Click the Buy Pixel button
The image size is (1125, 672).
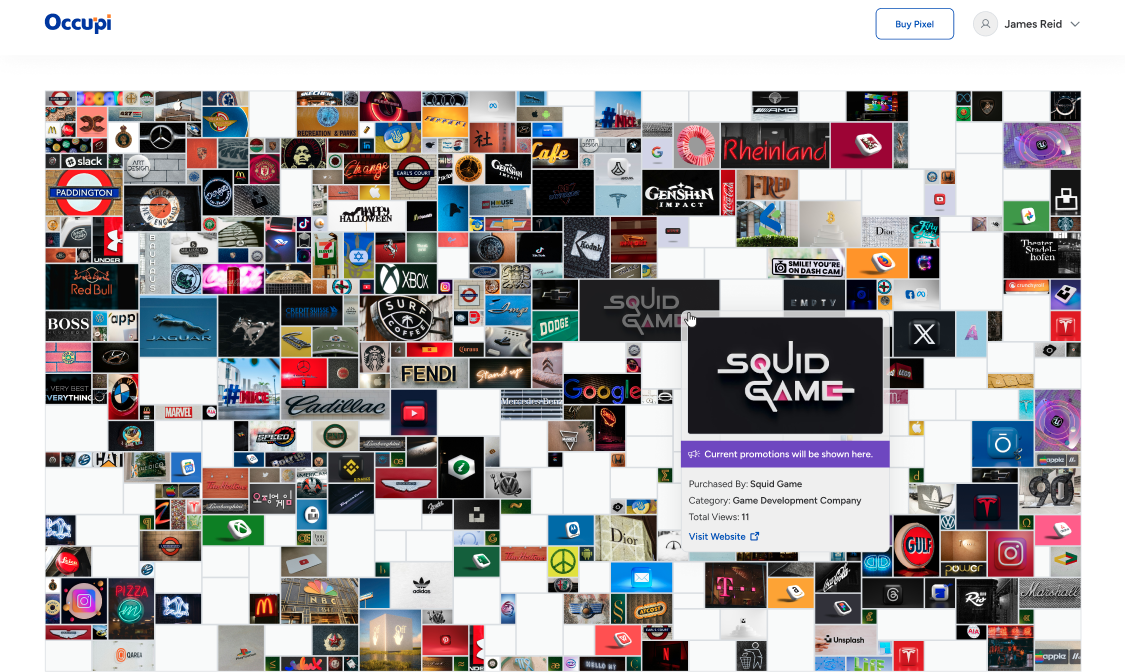point(914,23)
